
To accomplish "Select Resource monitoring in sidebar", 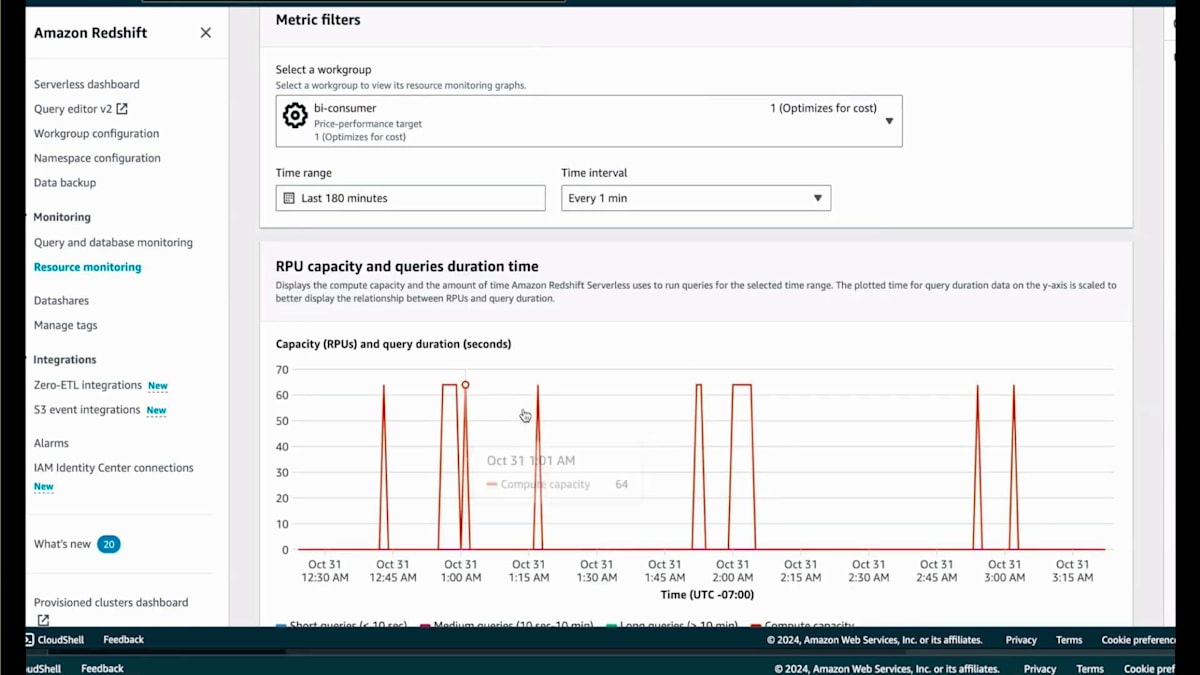I will click(88, 267).
